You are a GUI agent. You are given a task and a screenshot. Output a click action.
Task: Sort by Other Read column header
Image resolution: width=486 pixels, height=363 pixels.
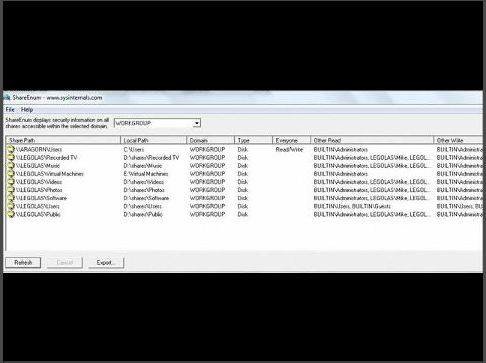pyautogui.click(x=372, y=140)
